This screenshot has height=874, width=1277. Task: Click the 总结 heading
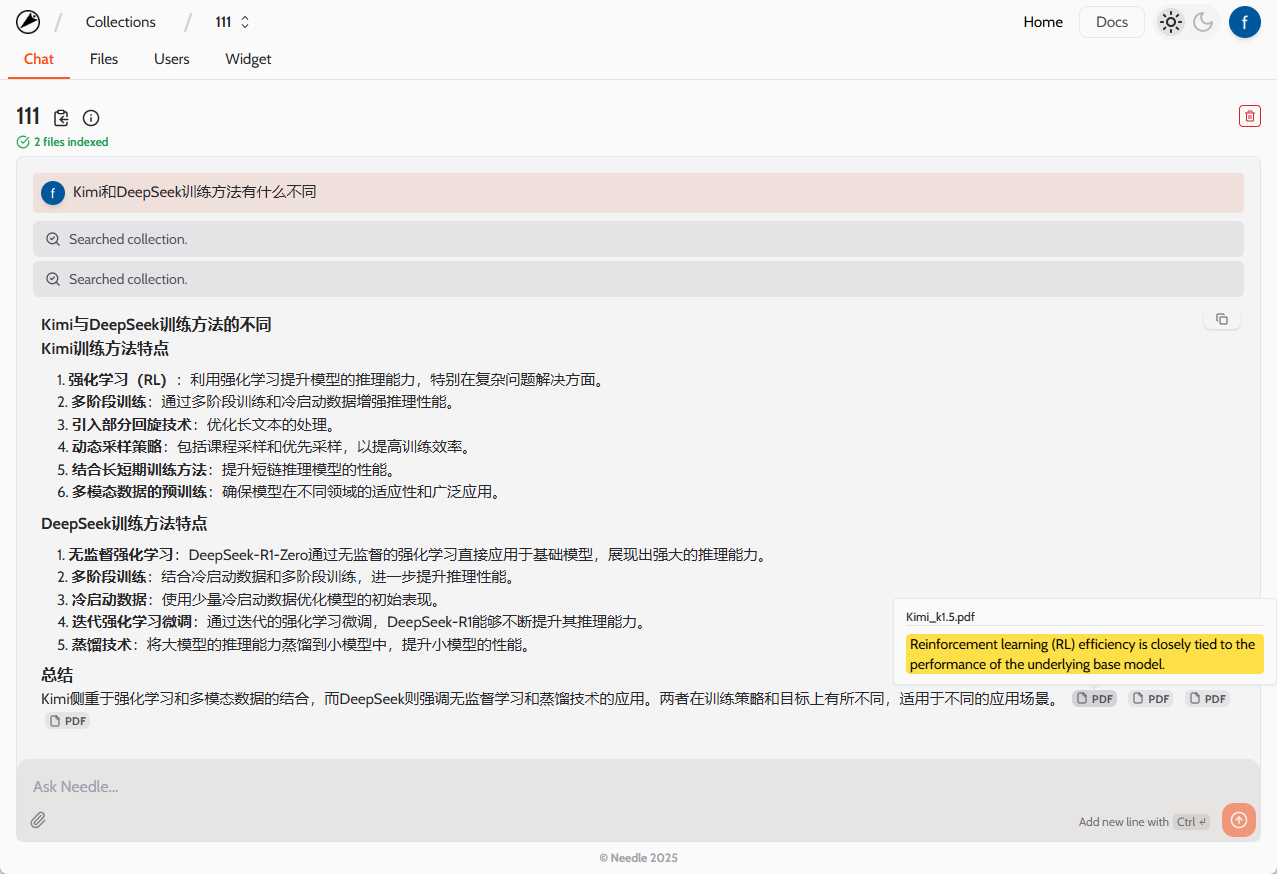pos(57,675)
